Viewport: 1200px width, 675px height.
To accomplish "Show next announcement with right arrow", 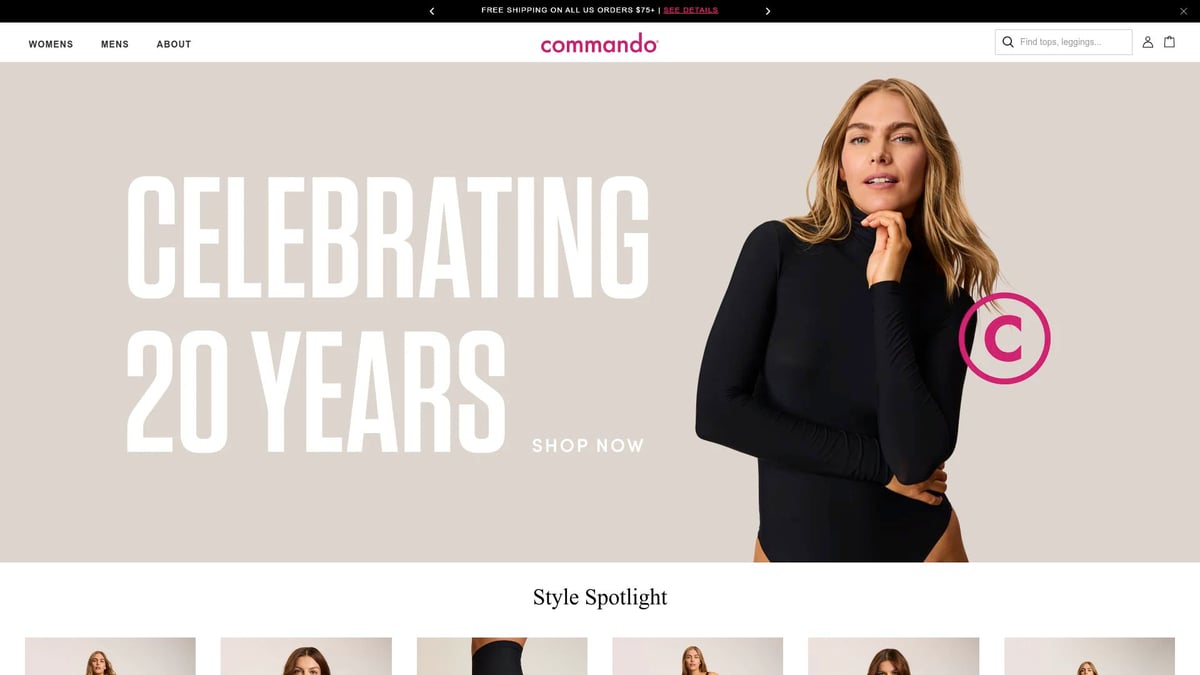I will click(768, 11).
